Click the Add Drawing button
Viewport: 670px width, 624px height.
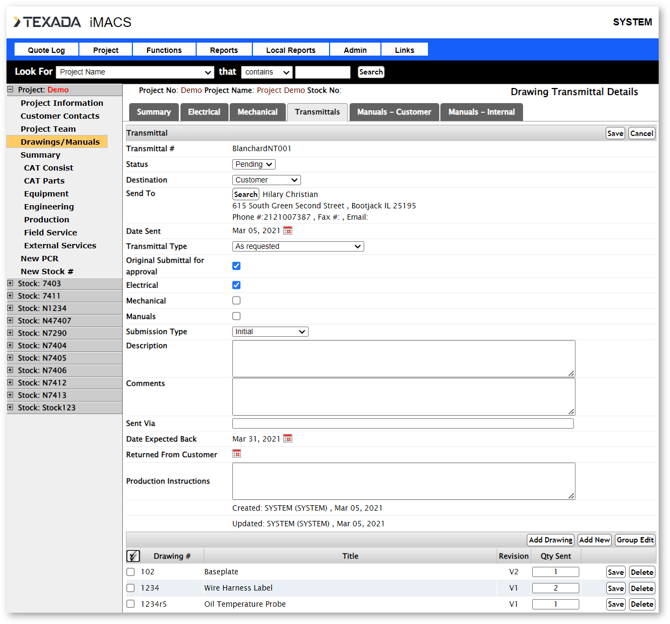coord(550,540)
